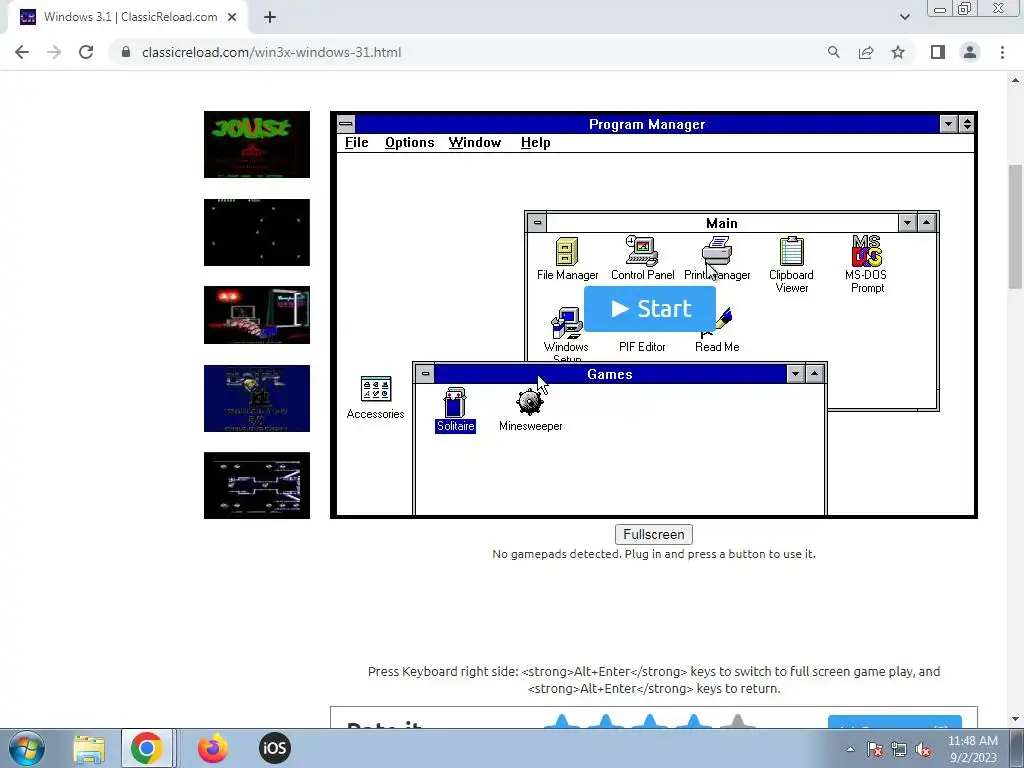Click the browser back arrow
The width and height of the screenshot is (1024, 768).
[x=22, y=52]
